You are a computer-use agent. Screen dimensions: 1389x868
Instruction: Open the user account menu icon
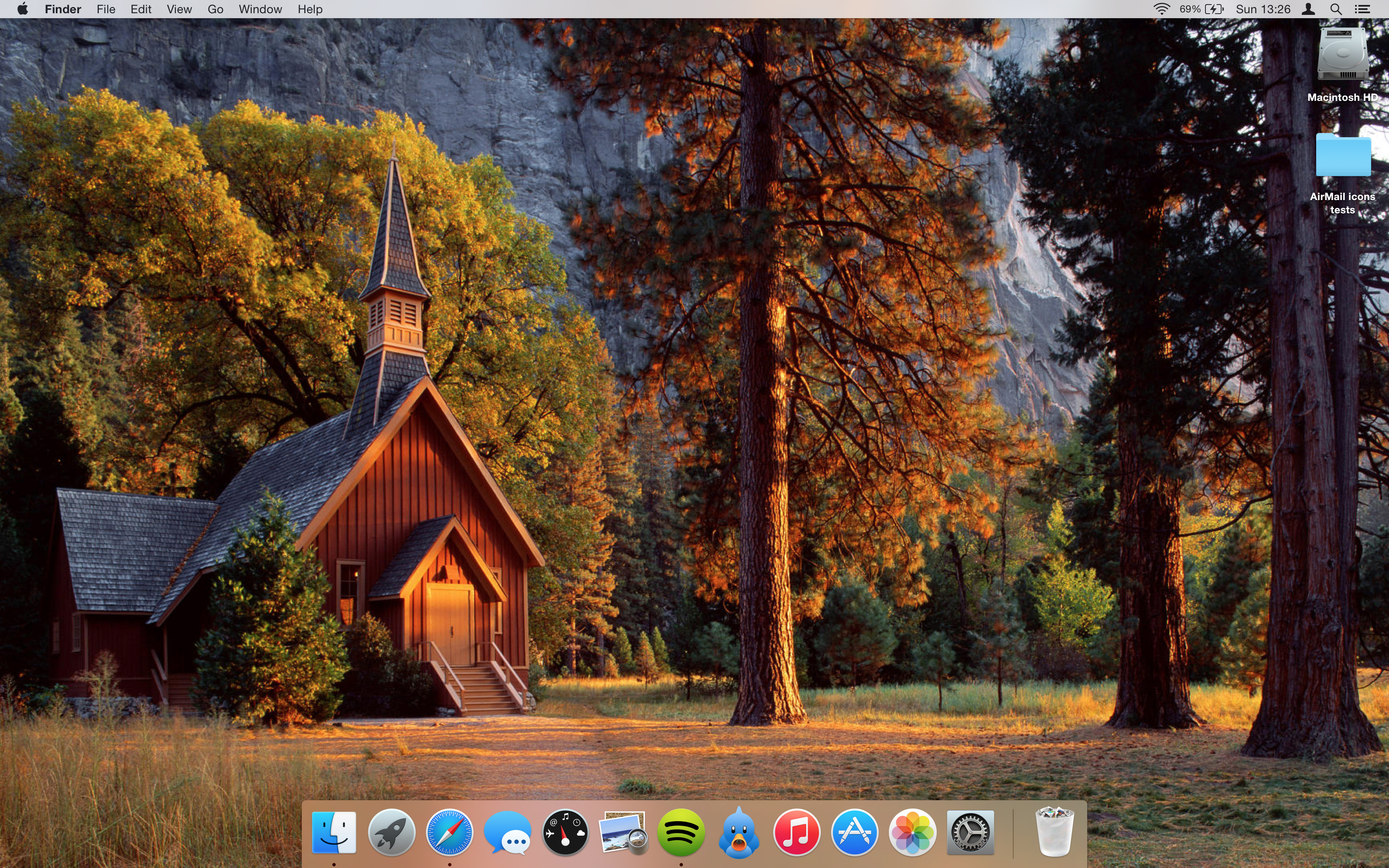click(x=1309, y=9)
